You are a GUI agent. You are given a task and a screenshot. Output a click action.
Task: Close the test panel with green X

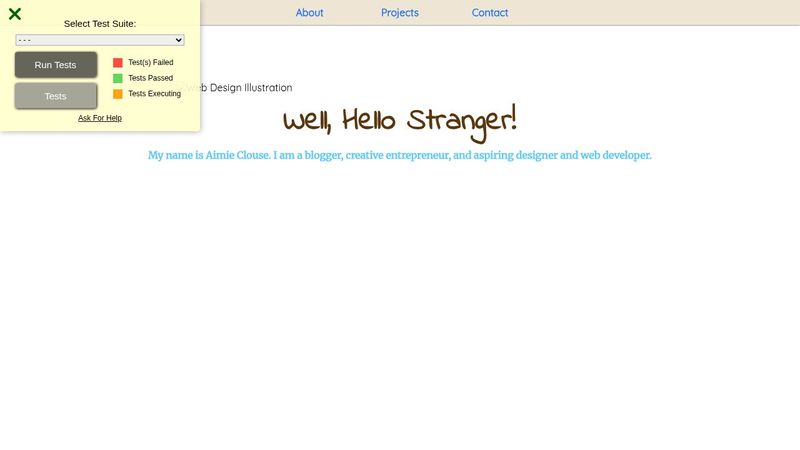click(x=15, y=14)
